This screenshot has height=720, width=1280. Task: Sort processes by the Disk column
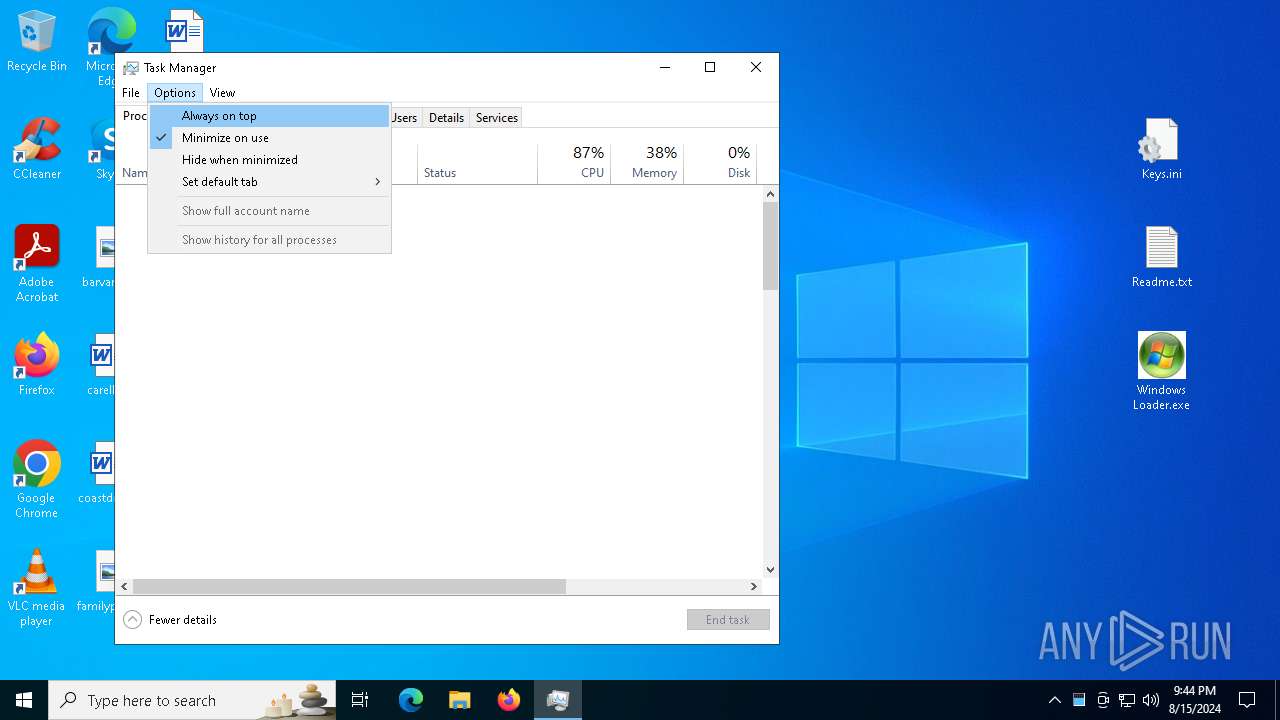pyautogui.click(x=720, y=163)
